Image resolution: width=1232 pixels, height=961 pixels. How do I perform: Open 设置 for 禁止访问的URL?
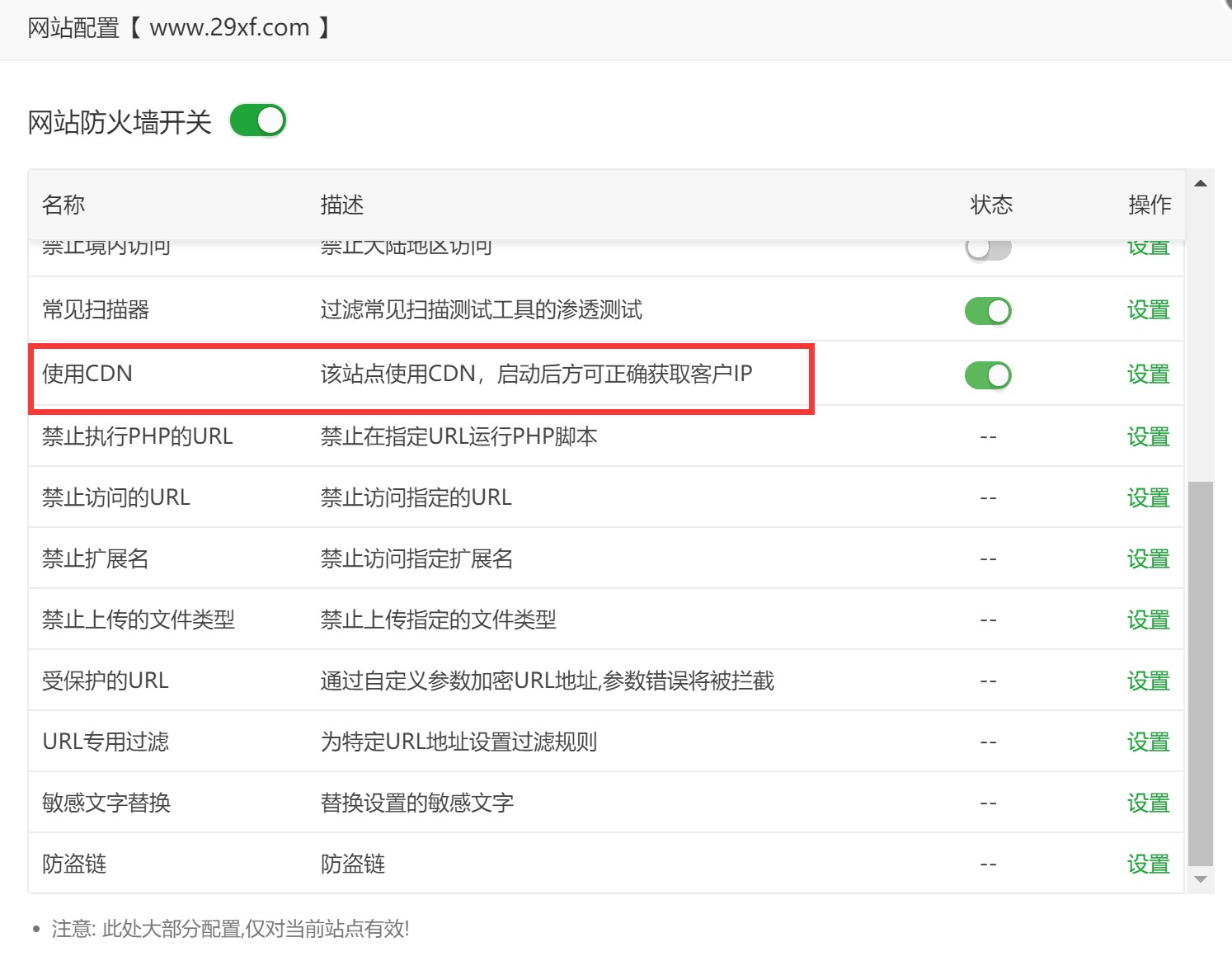[x=1148, y=498]
